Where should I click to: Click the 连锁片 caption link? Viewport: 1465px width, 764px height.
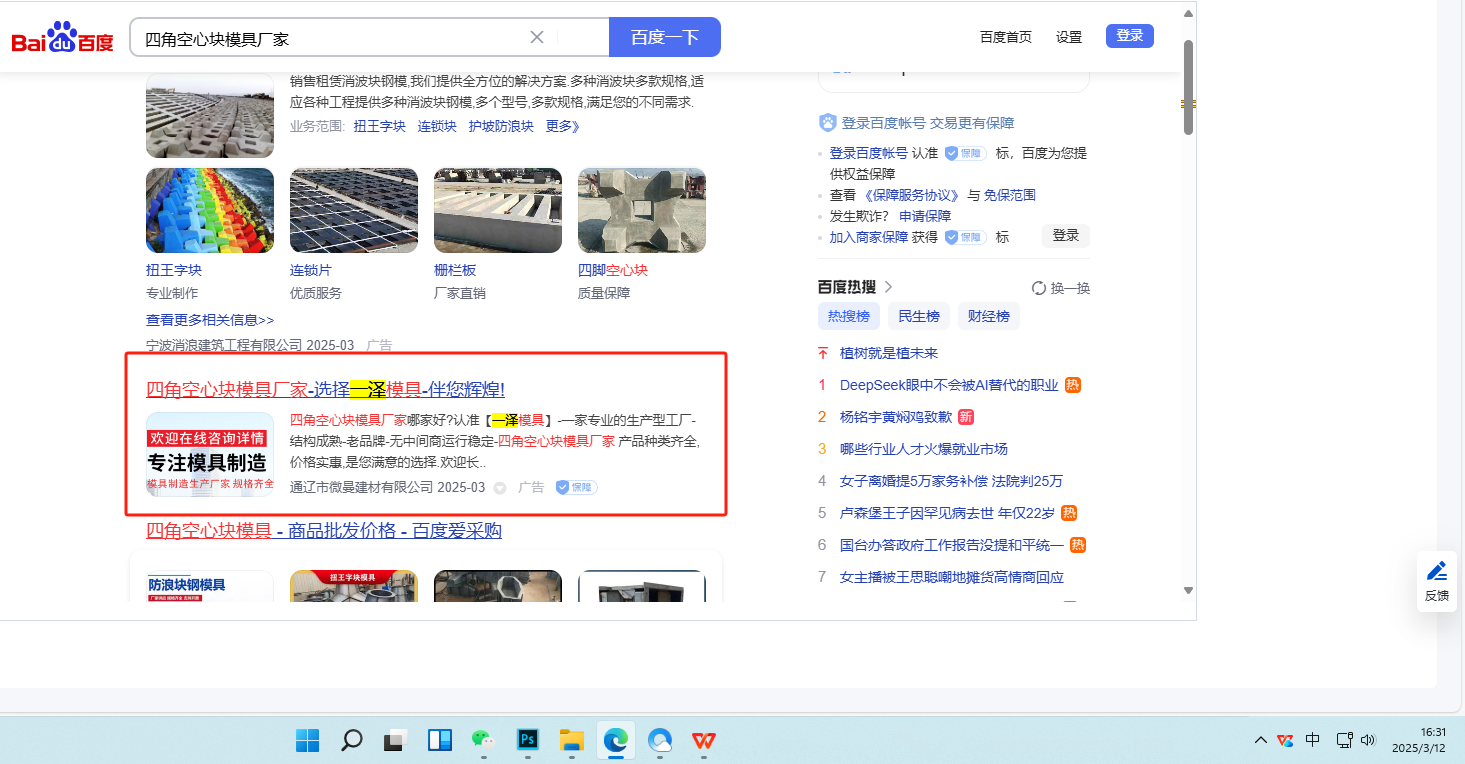[x=311, y=270]
